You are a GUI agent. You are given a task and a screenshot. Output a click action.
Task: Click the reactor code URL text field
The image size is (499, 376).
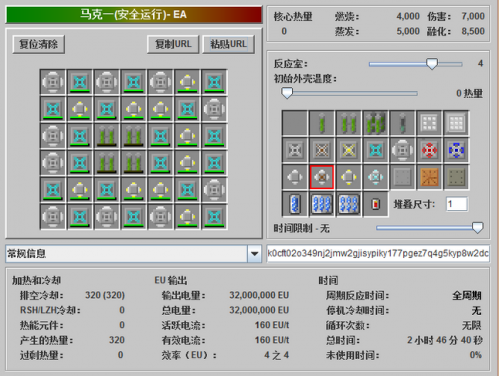click(x=378, y=253)
